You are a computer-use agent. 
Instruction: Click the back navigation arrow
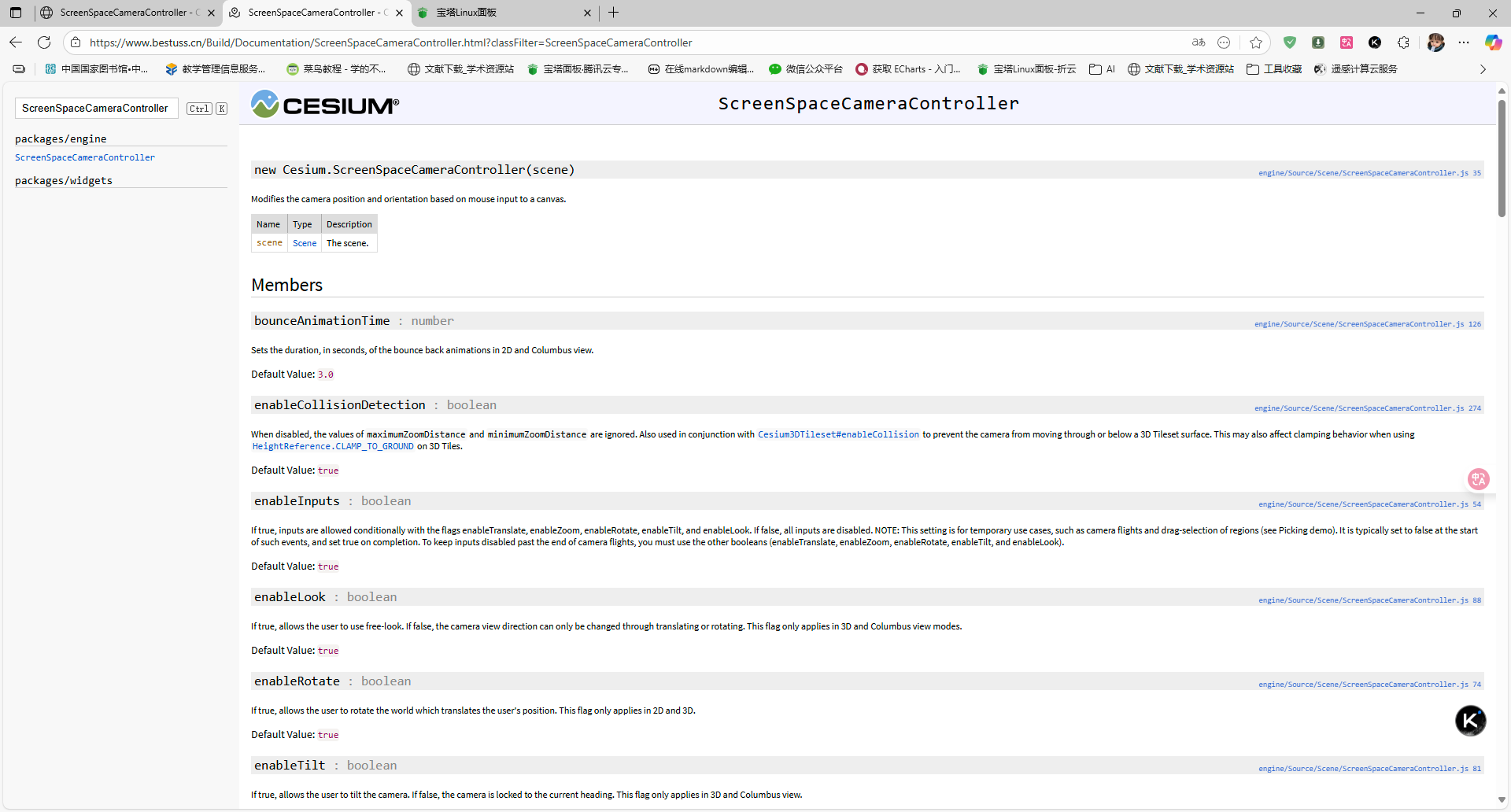(x=16, y=42)
